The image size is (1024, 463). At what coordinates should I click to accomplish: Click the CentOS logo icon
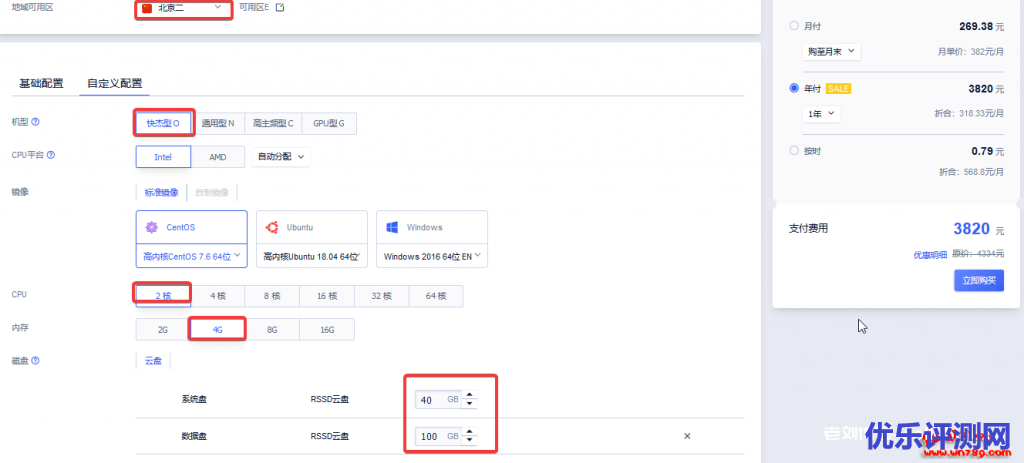coord(152,227)
